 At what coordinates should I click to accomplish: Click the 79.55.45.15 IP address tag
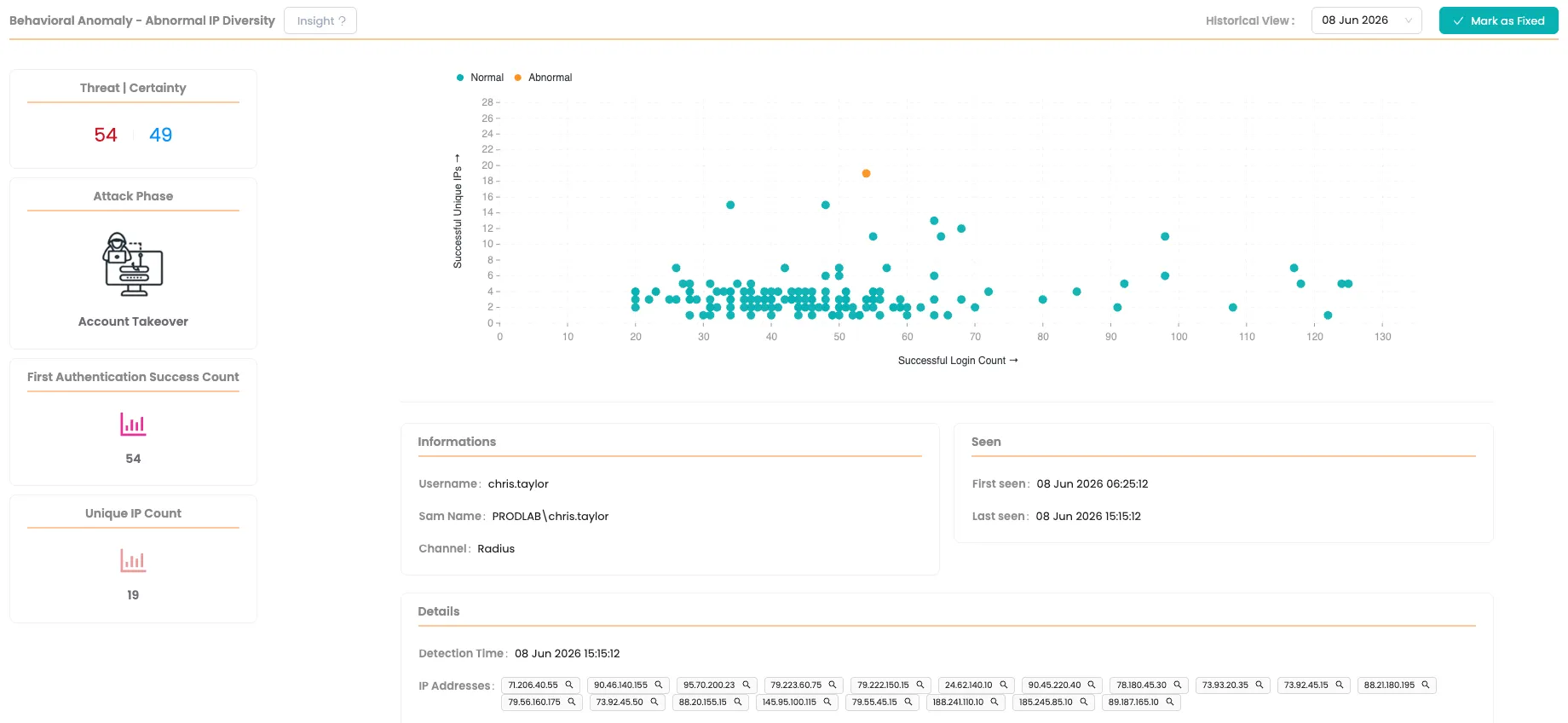tap(882, 702)
